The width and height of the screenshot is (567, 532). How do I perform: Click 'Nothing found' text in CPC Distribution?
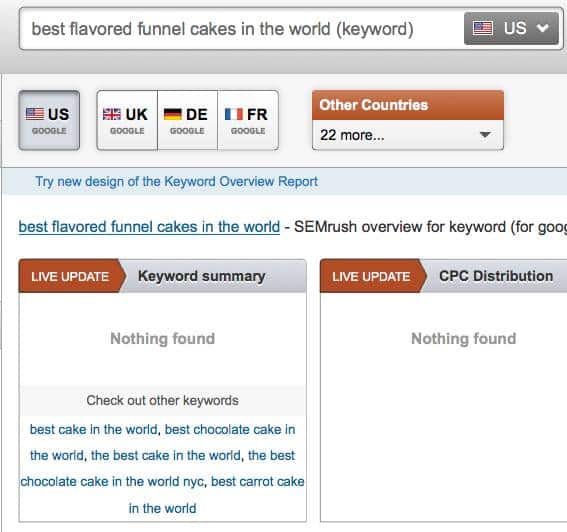point(464,339)
